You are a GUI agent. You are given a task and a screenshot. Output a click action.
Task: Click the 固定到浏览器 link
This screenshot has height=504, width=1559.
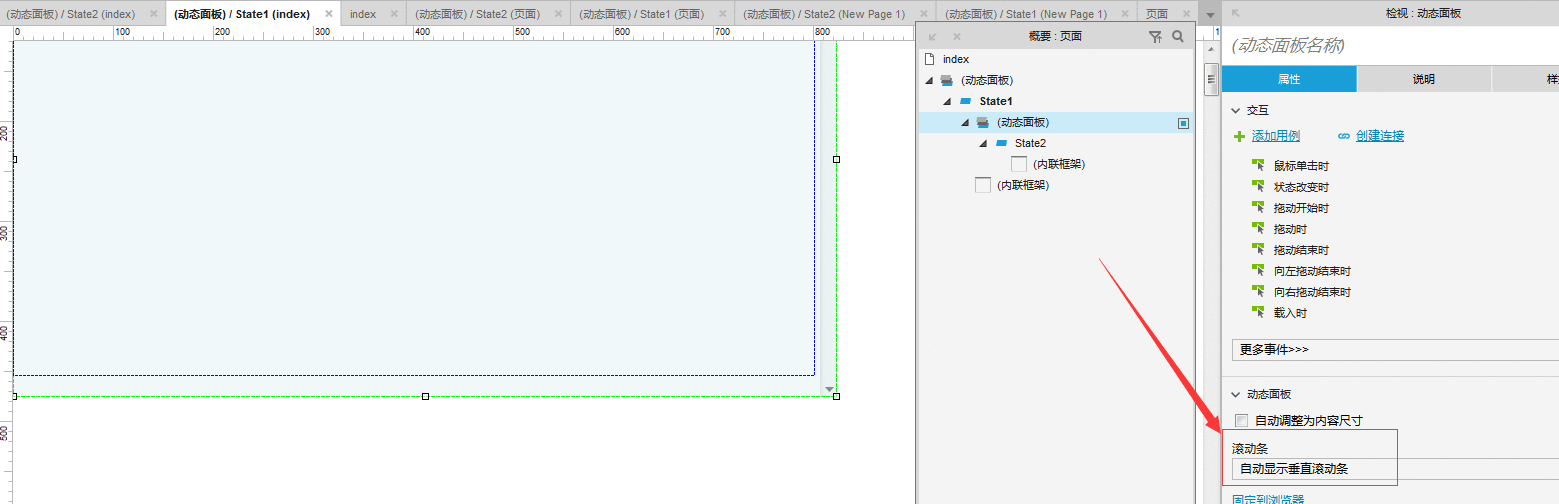pos(1268,499)
